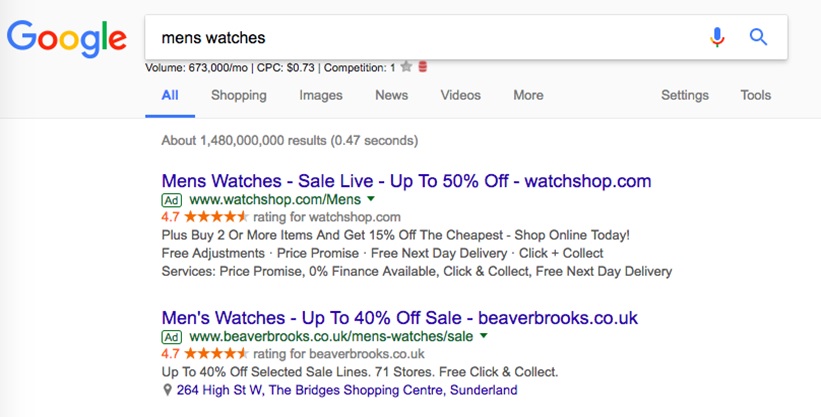Open the Videos results tab
821x417 pixels.
pos(461,95)
